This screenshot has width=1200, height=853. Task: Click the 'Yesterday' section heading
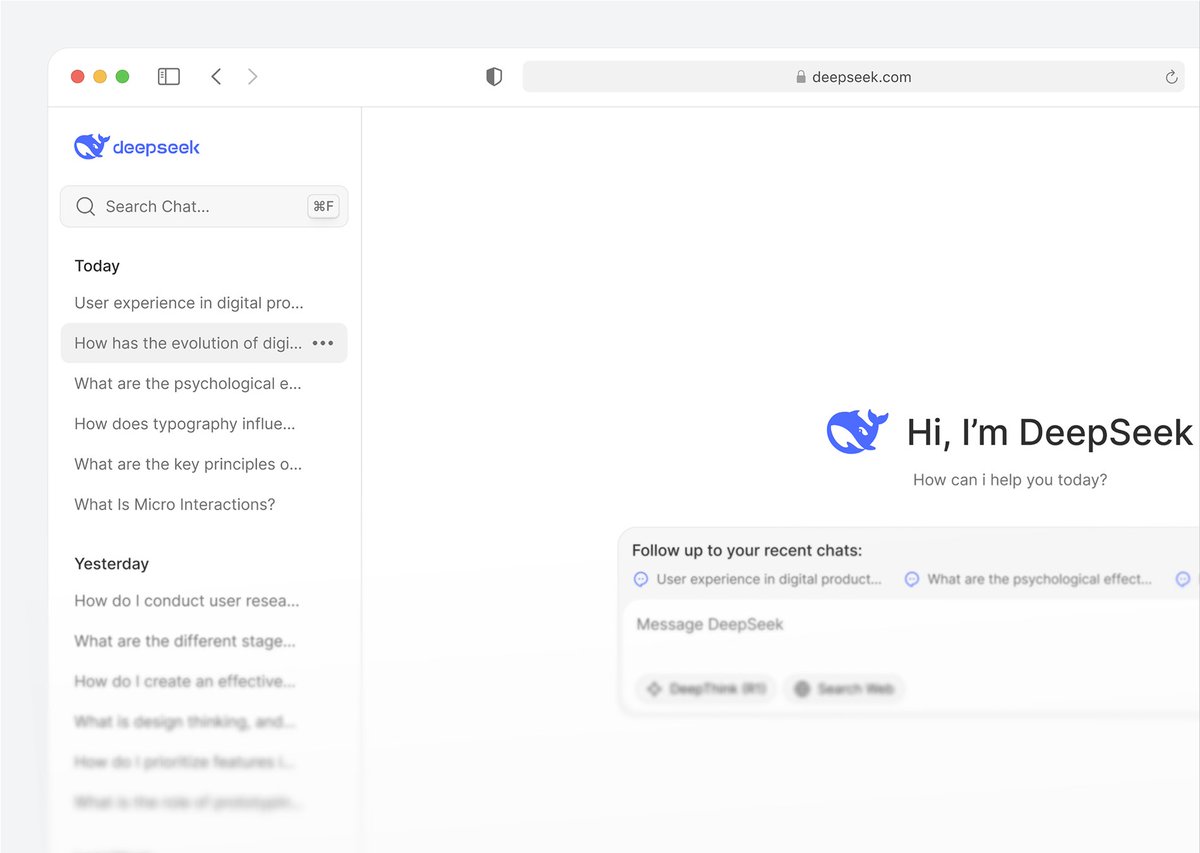point(112,564)
